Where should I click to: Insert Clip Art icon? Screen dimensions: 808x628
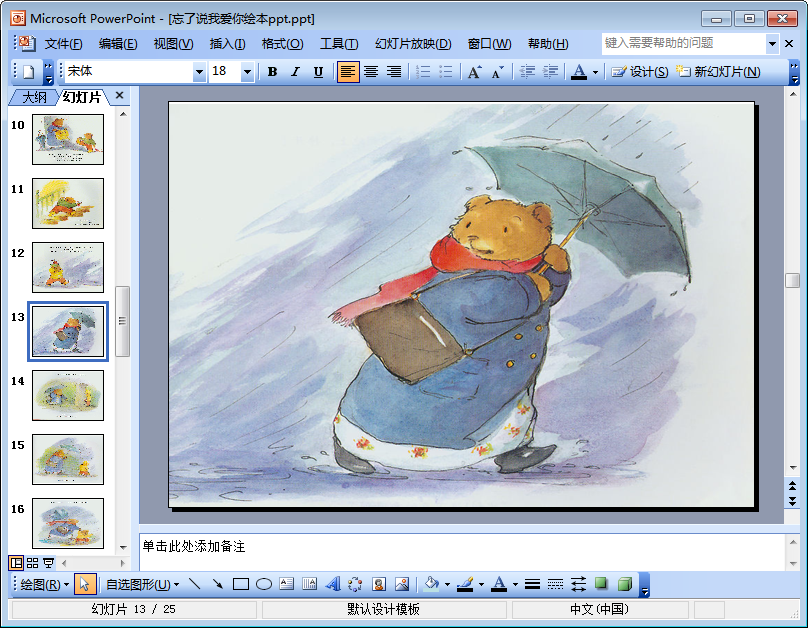(379, 584)
